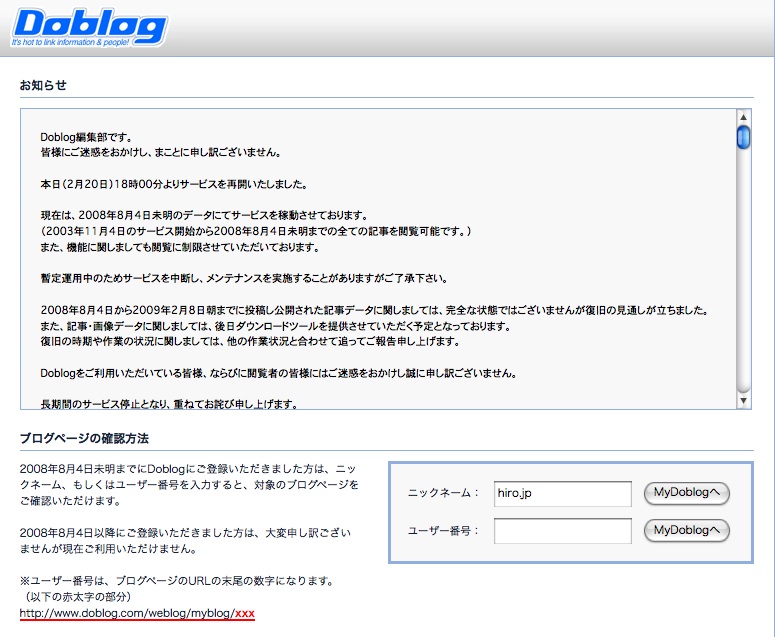The width and height of the screenshot is (775, 637).
Task: Click the お知らせ heading
Action: (43, 85)
